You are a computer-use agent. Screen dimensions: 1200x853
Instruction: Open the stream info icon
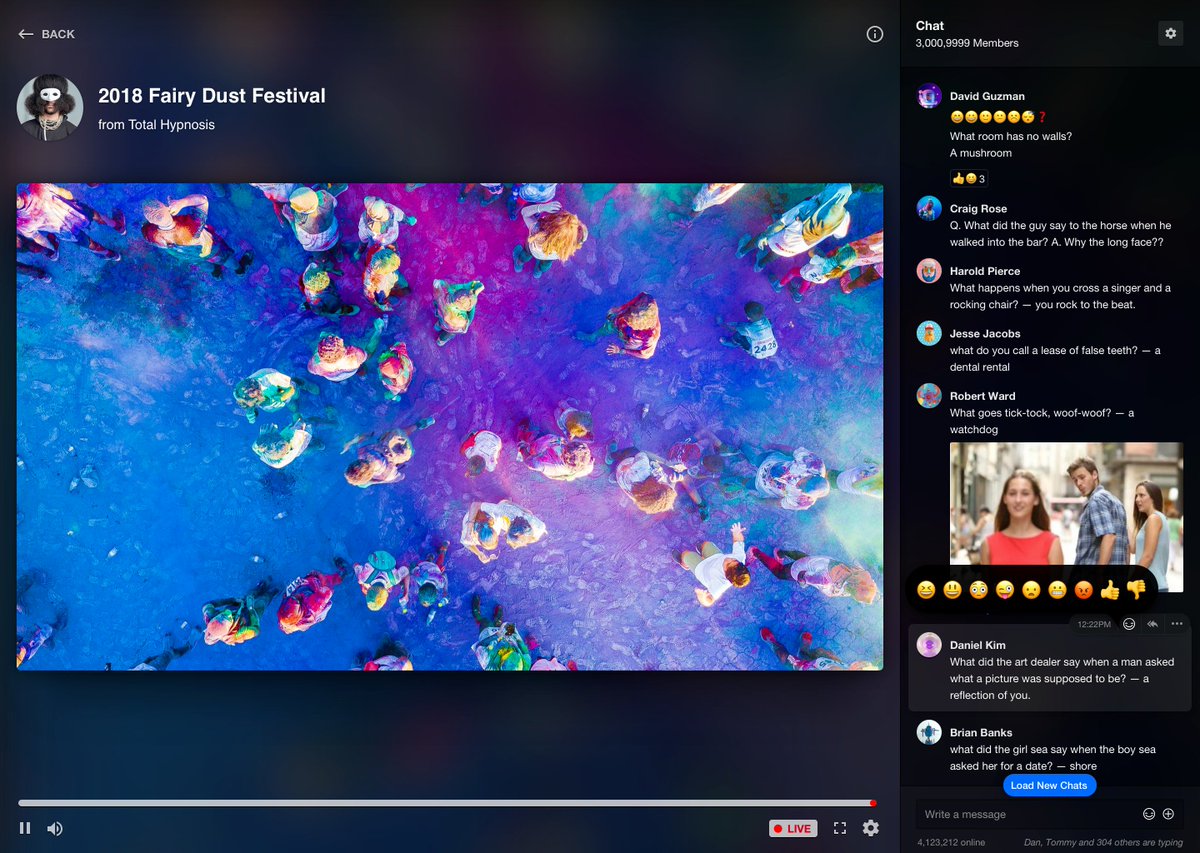pyautogui.click(x=875, y=34)
